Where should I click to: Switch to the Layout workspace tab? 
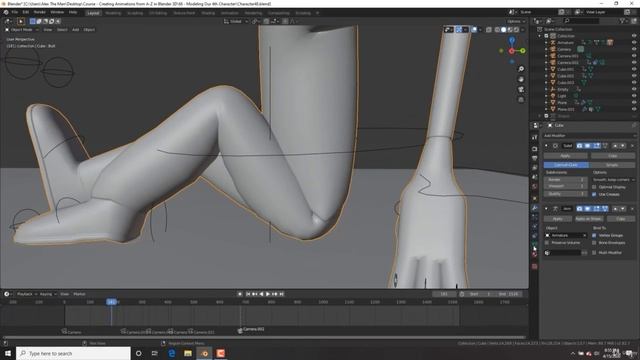coord(93,13)
